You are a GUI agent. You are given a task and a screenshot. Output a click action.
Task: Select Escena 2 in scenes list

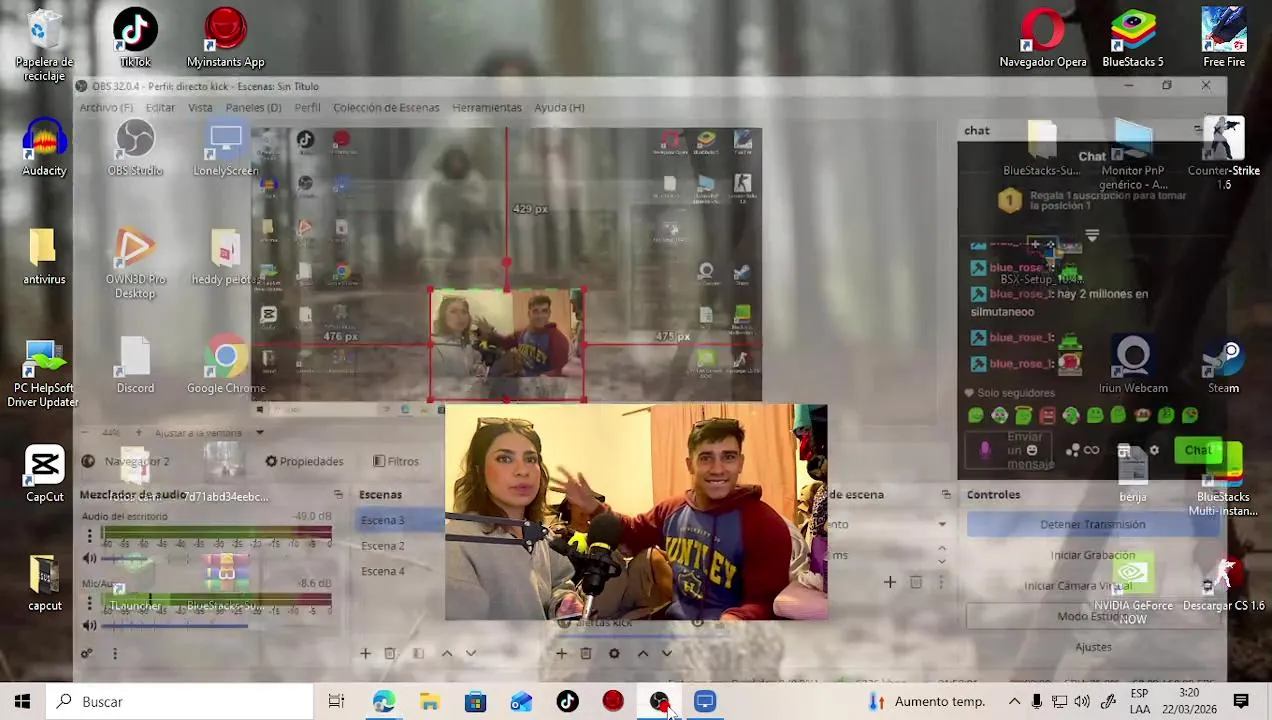[x=400, y=546]
